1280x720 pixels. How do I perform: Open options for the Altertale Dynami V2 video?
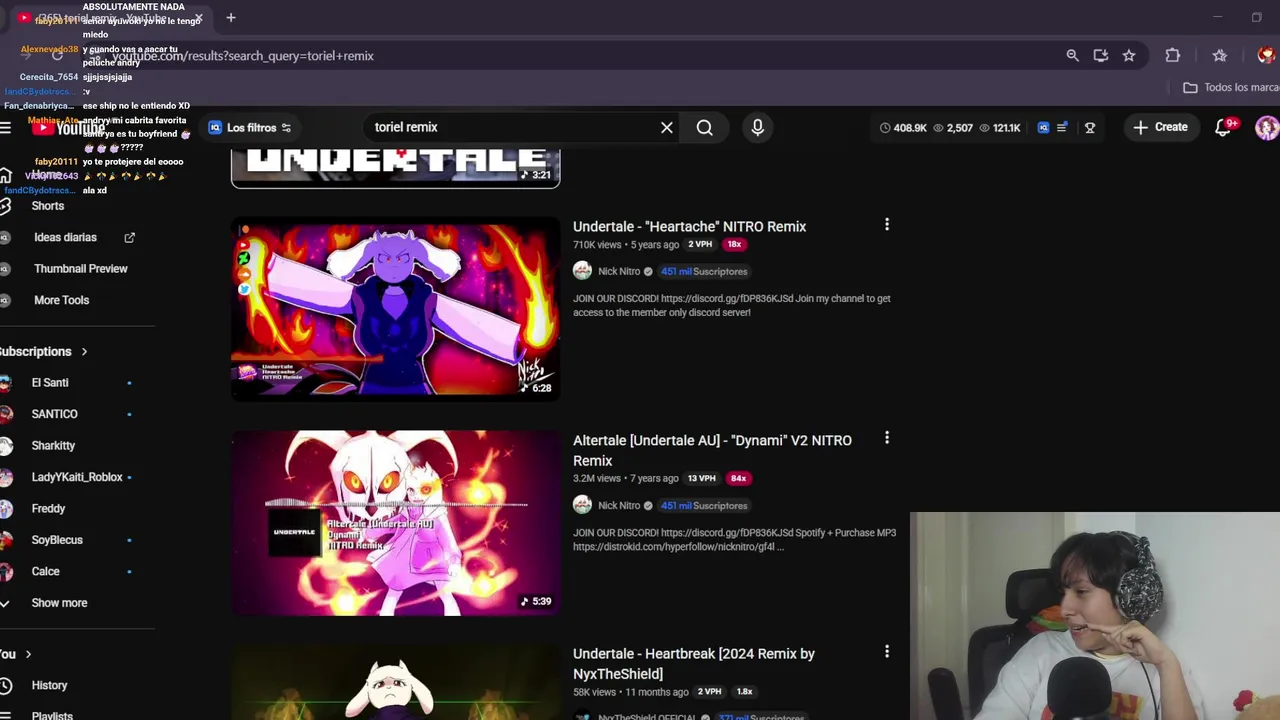tap(886, 438)
